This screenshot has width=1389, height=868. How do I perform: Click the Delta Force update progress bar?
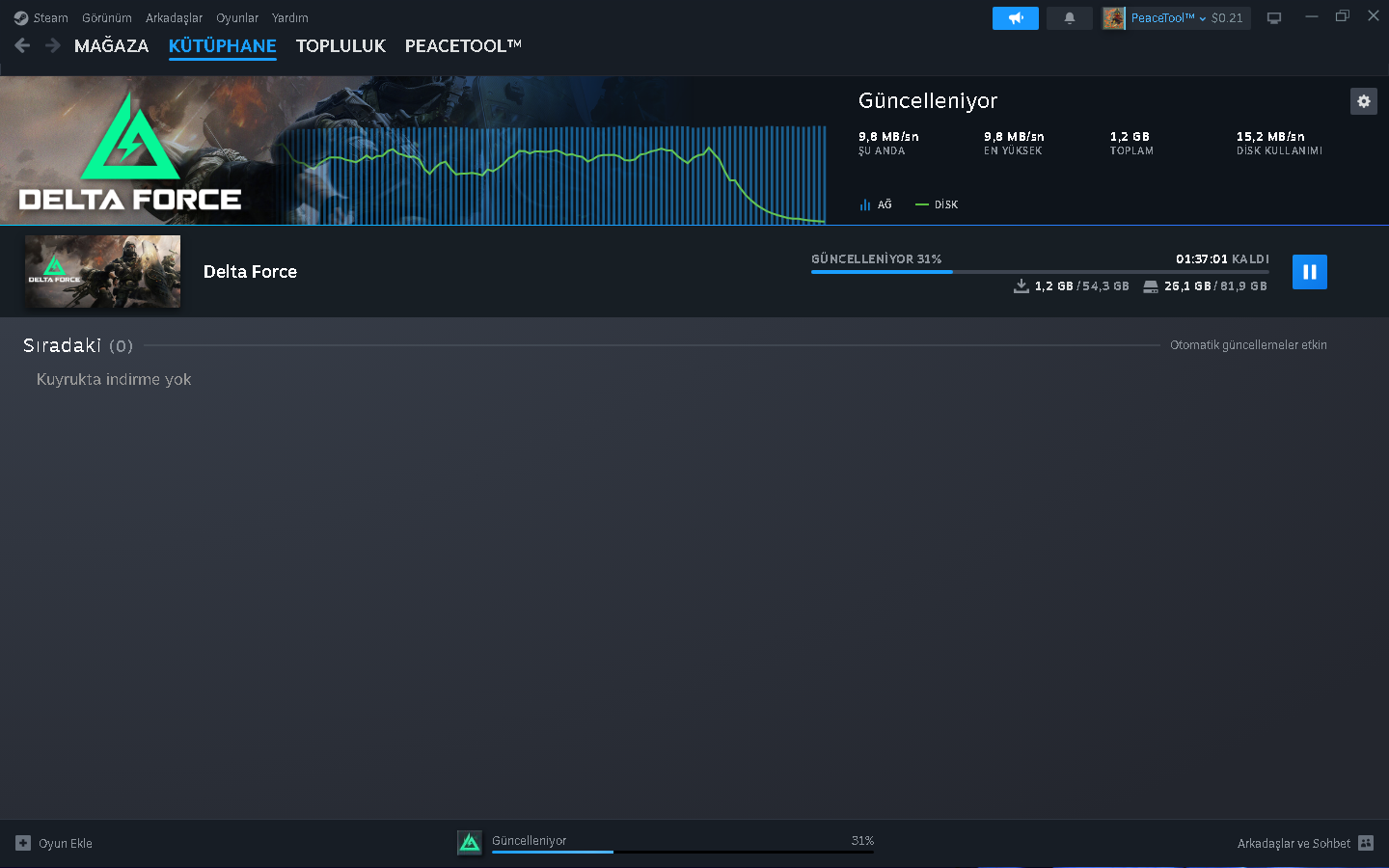pos(1040,272)
